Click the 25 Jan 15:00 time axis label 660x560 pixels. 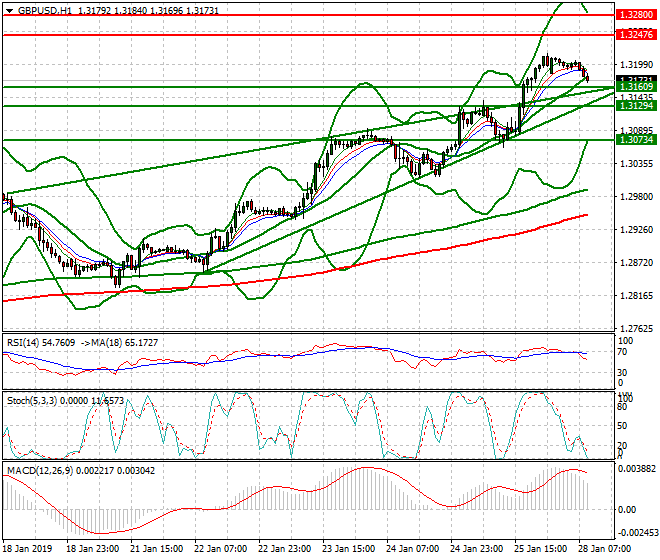pos(540,549)
